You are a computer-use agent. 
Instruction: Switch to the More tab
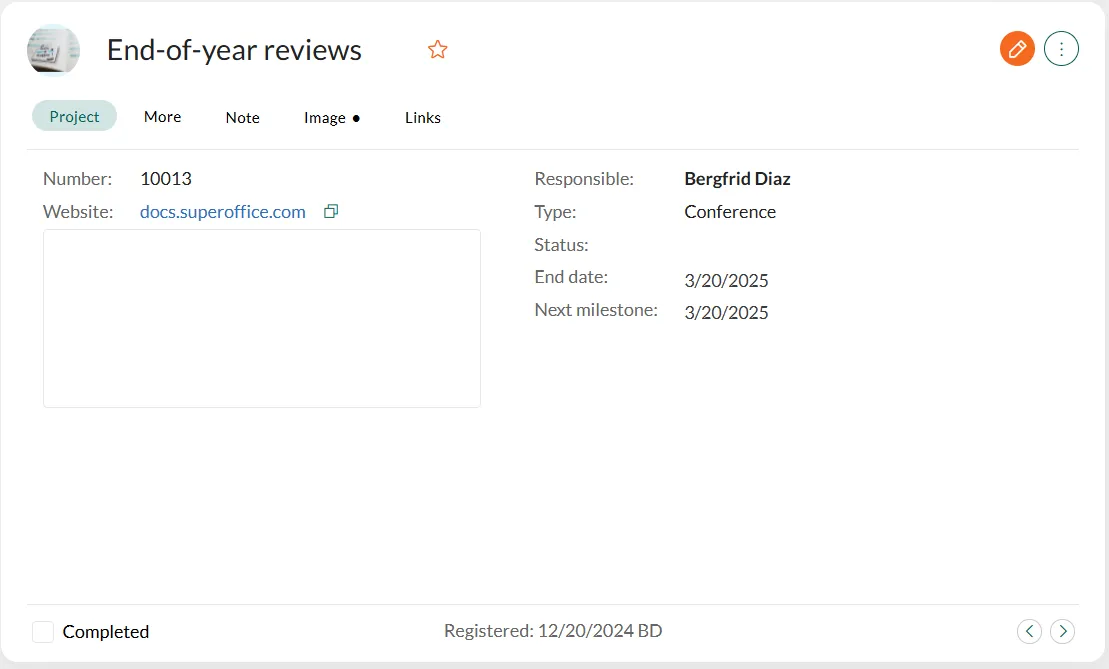(x=162, y=117)
